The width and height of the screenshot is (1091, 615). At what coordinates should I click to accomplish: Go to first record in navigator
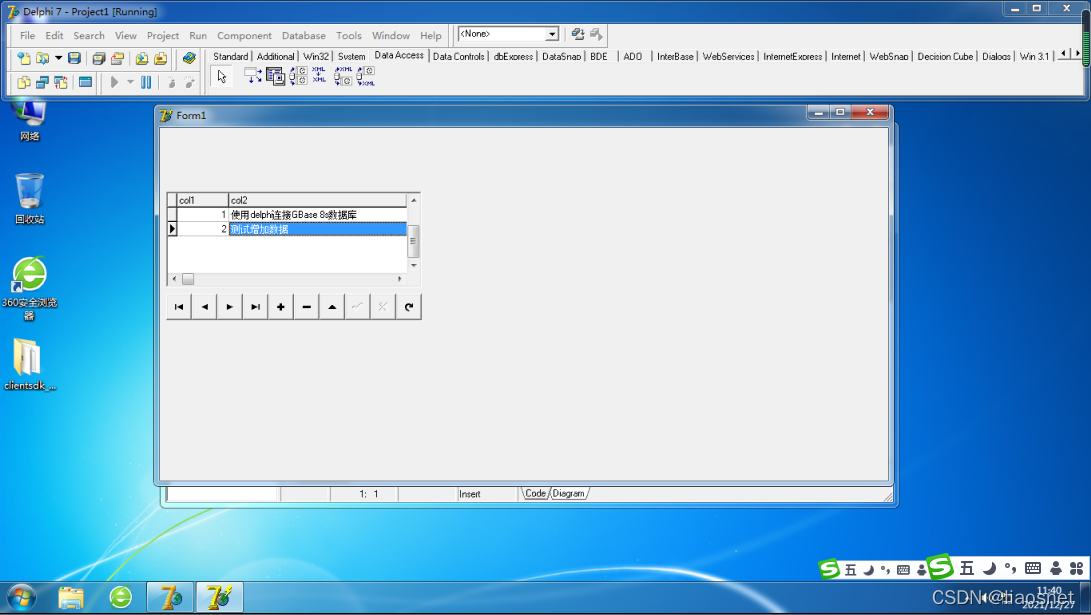179,307
